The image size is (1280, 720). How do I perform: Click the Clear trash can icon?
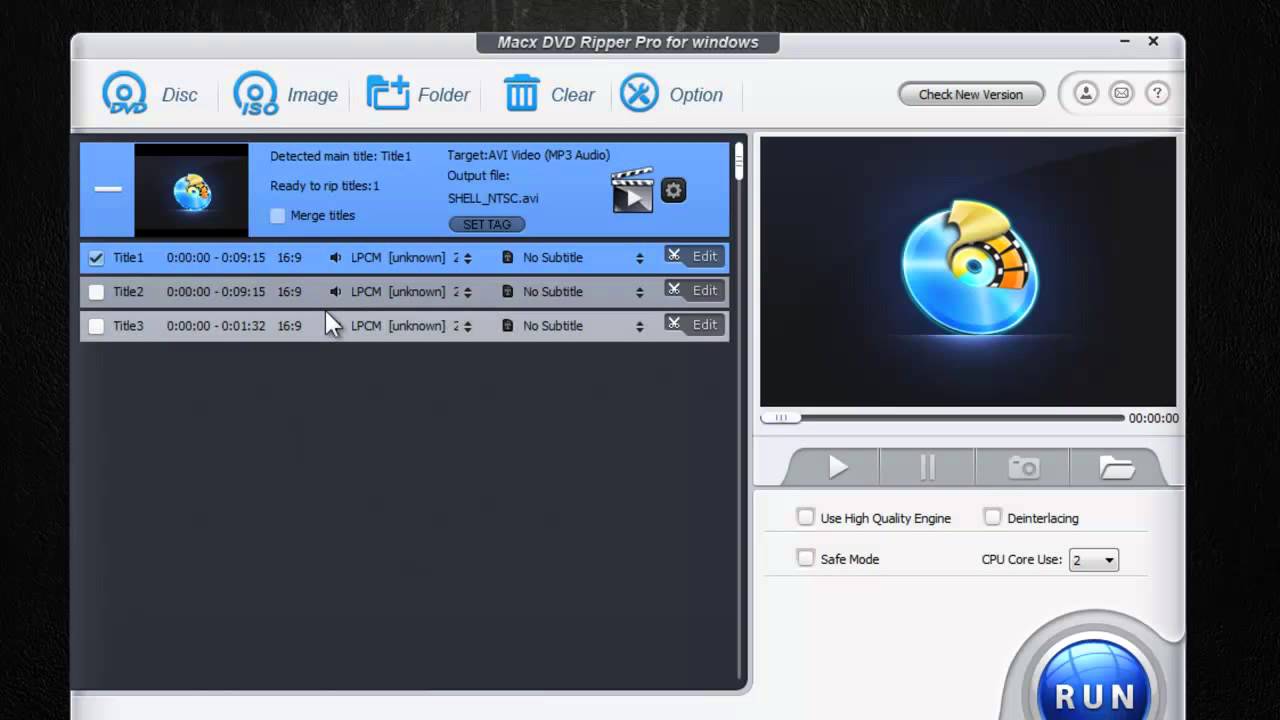[521, 93]
